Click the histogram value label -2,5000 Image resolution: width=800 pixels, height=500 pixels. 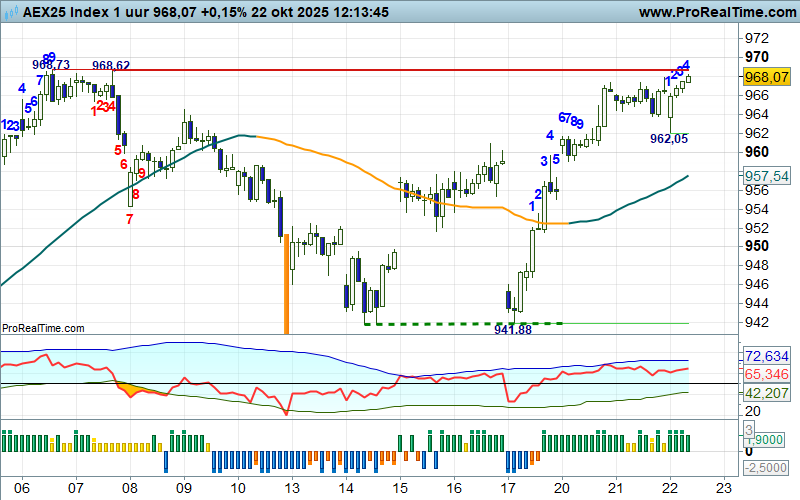(765, 467)
